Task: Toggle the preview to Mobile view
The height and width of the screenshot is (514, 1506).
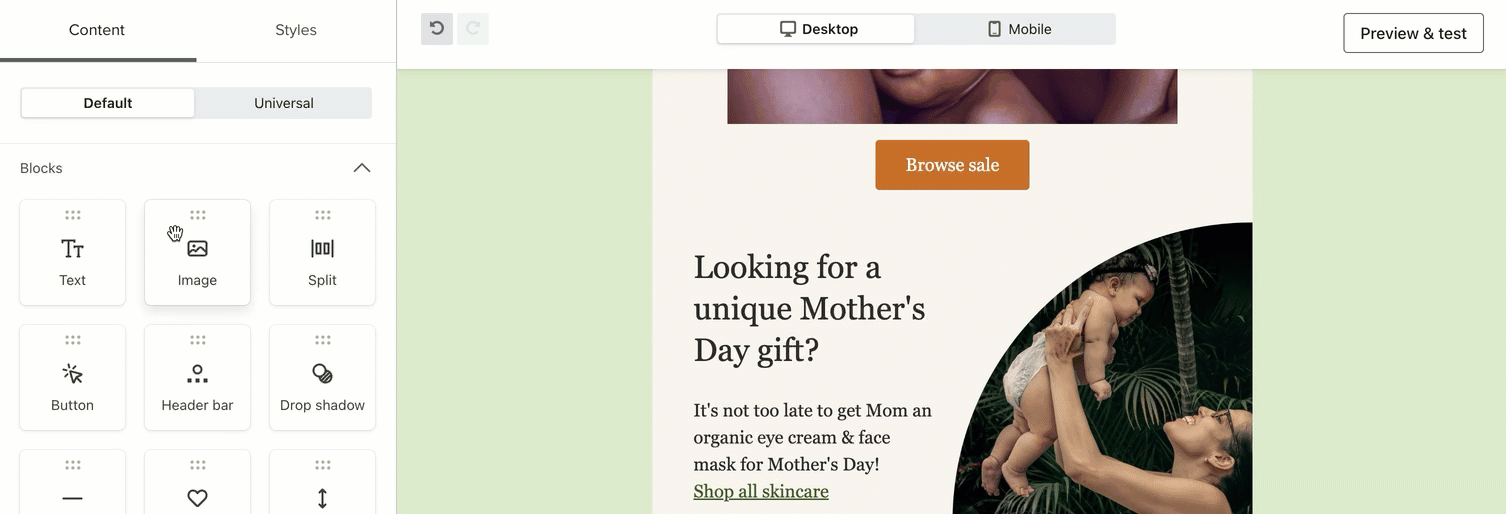Action: (x=1018, y=29)
